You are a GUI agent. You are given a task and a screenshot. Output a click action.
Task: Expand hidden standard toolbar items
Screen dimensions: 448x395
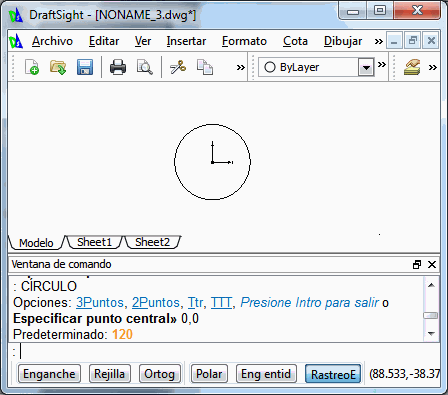pyautogui.click(x=240, y=67)
